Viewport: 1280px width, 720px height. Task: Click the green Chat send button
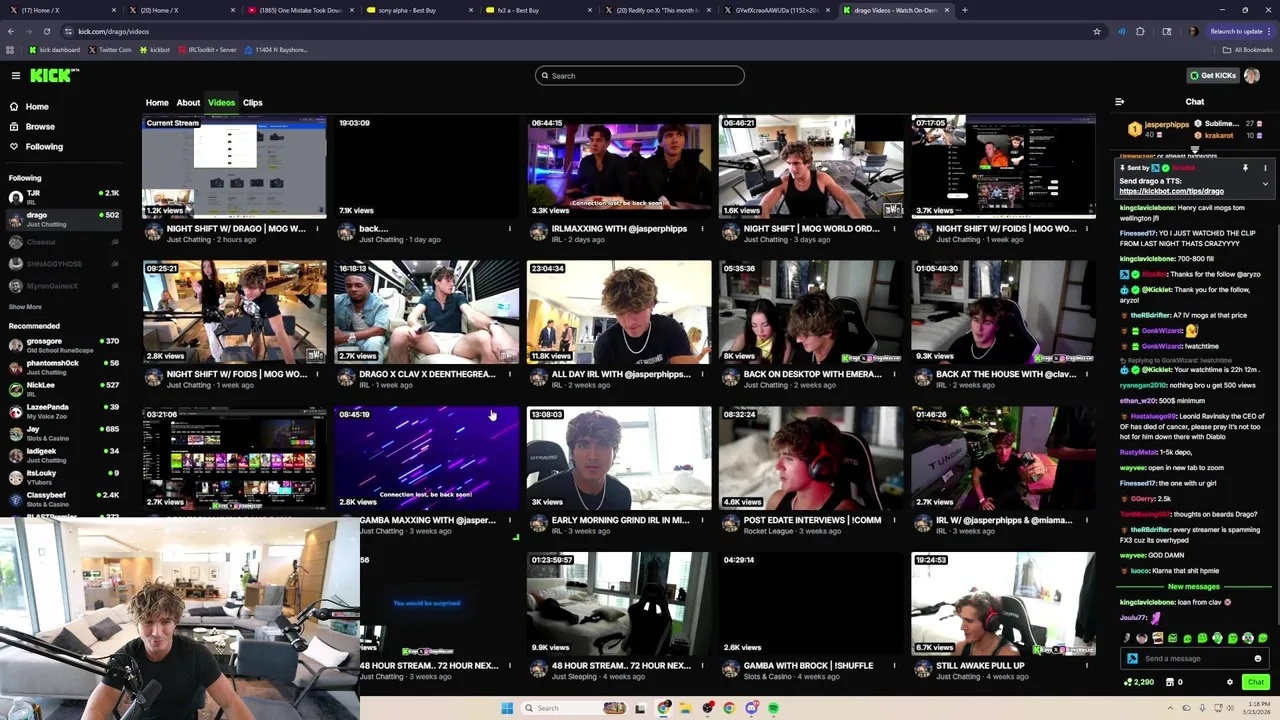tap(1255, 682)
